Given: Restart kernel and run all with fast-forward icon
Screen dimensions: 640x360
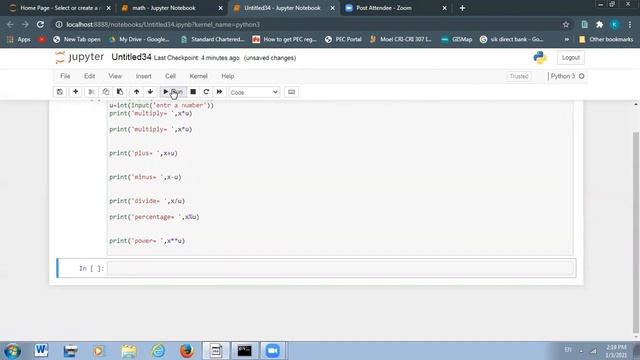Looking at the screenshot, I should [220, 92].
